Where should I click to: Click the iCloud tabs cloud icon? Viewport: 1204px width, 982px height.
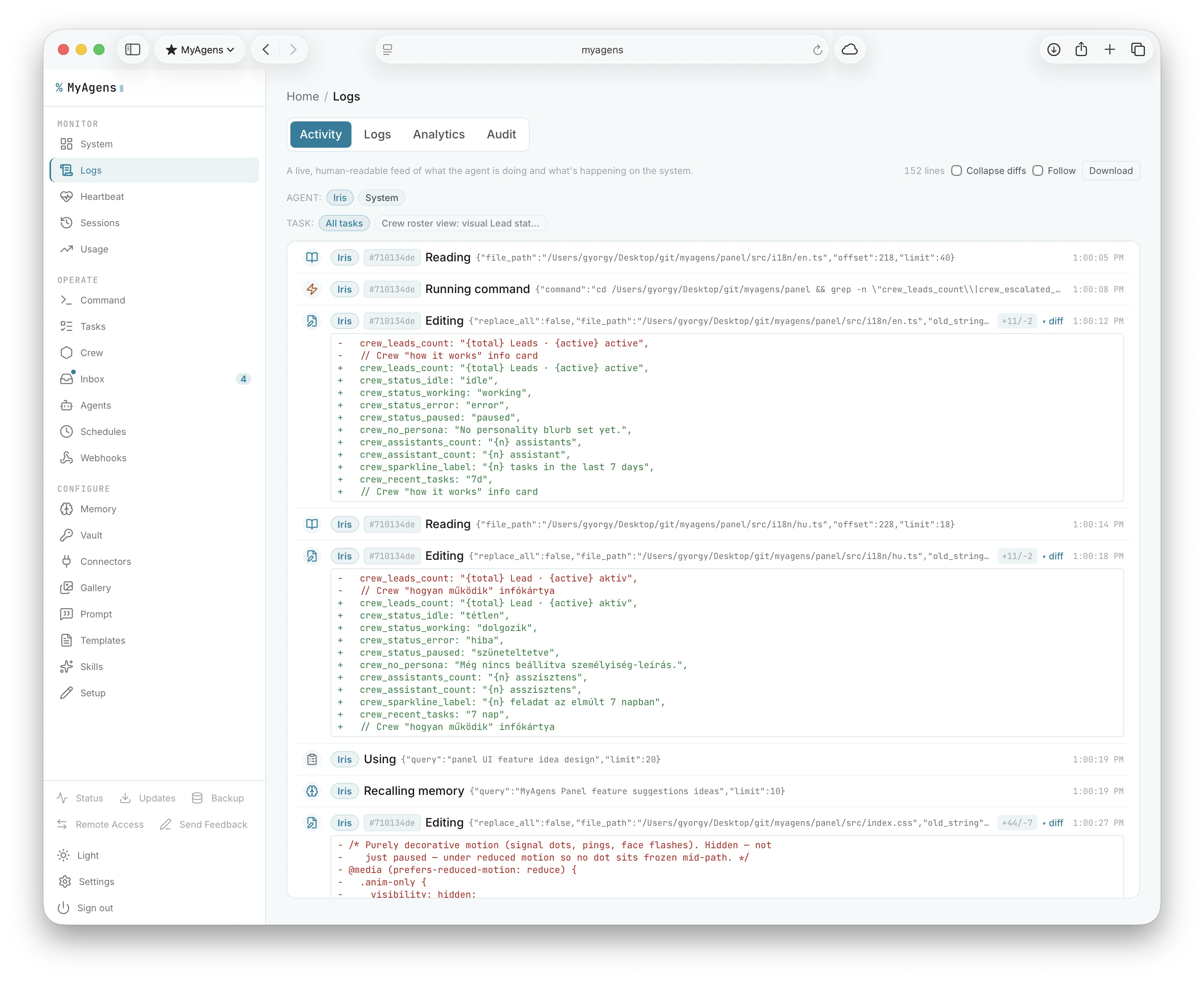850,50
